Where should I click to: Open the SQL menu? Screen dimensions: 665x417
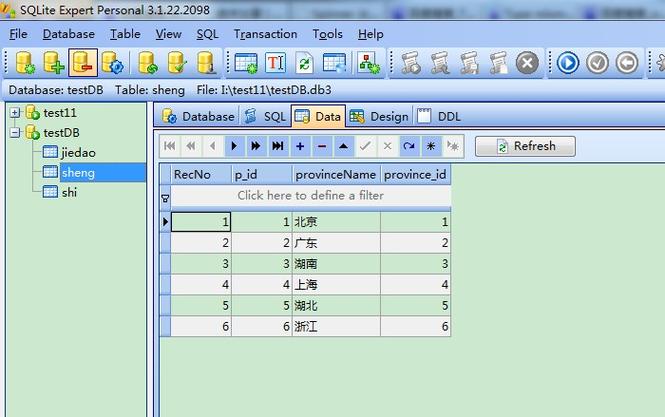point(207,34)
